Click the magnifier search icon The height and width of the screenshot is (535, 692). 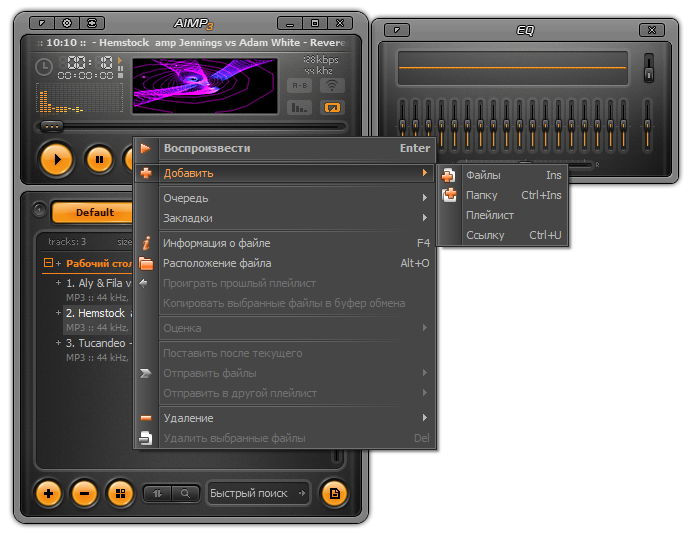(185, 493)
